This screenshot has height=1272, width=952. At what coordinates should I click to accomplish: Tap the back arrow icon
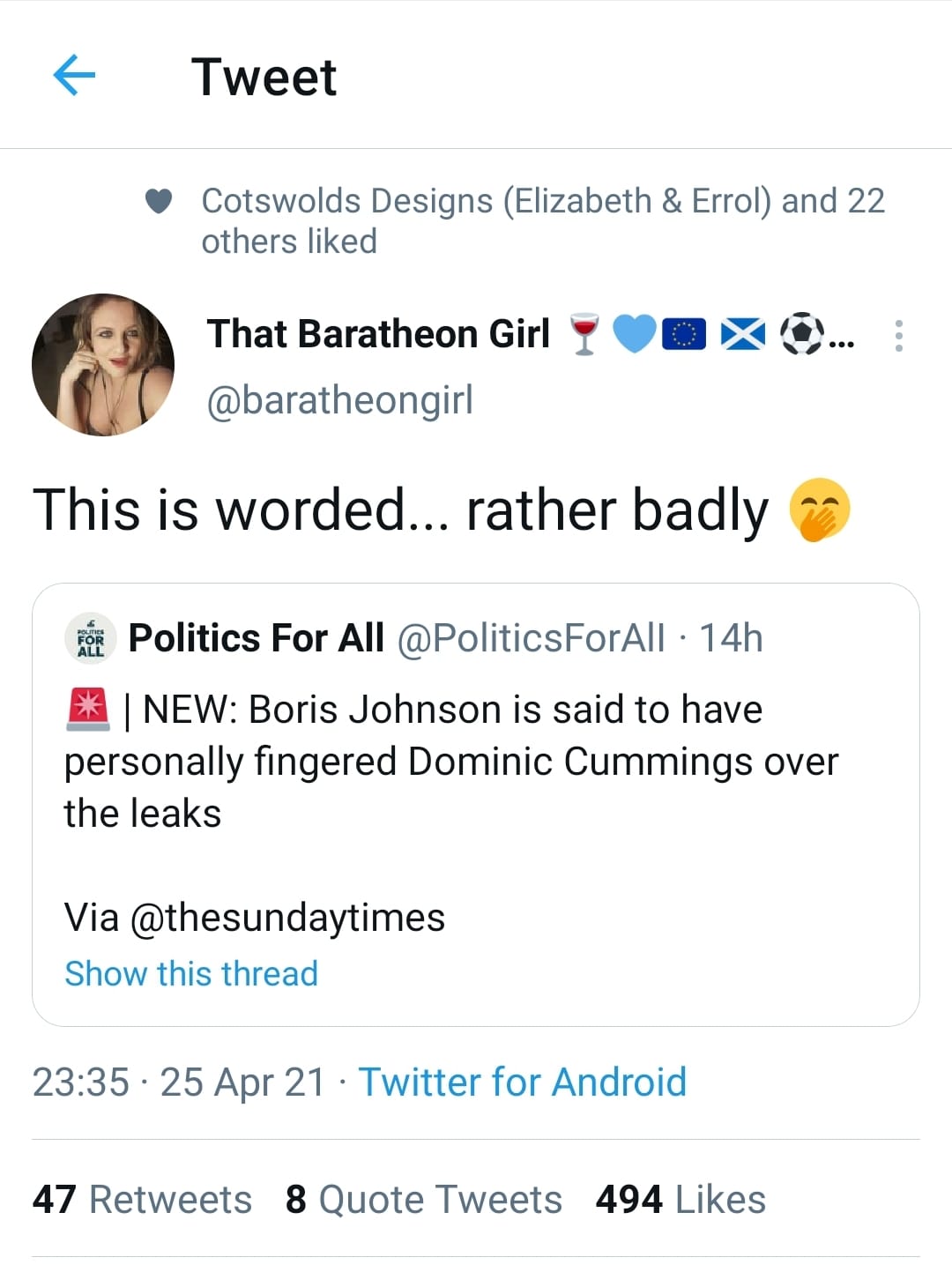pyautogui.click(x=74, y=75)
